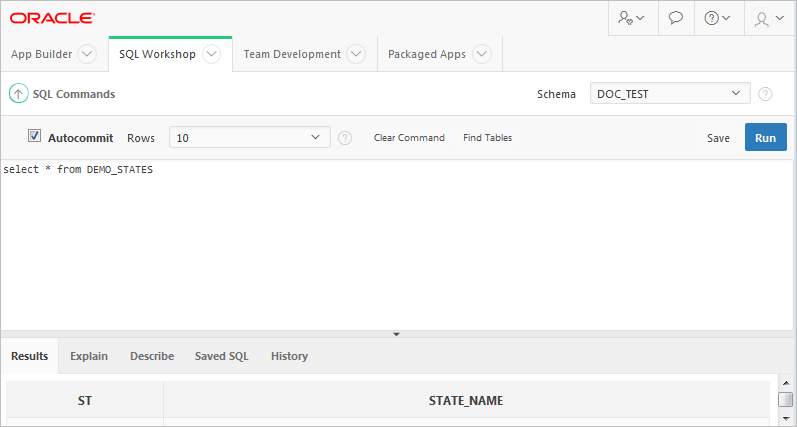Expand the SQL Workshop menu arrow
The height and width of the screenshot is (427, 797).
tap(211, 54)
